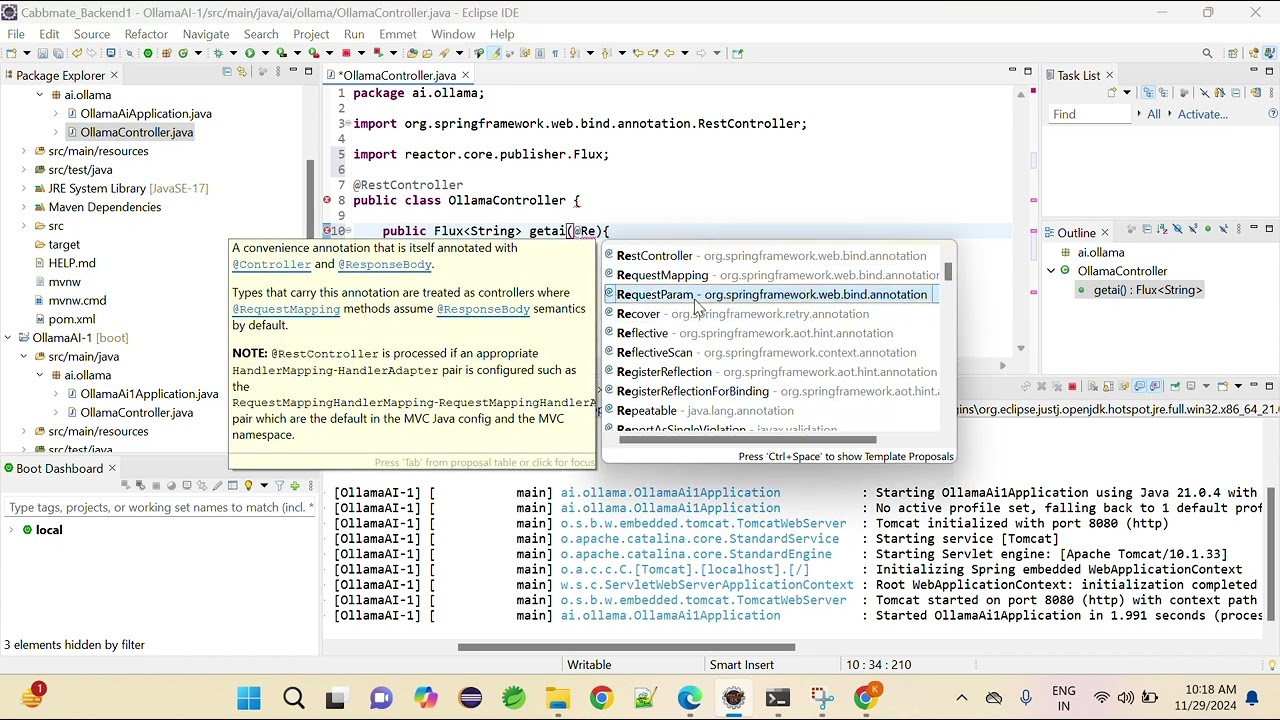Click the Wi-Fi icon in system tray
The height and width of the screenshot is (720, 1280).
1102,698
